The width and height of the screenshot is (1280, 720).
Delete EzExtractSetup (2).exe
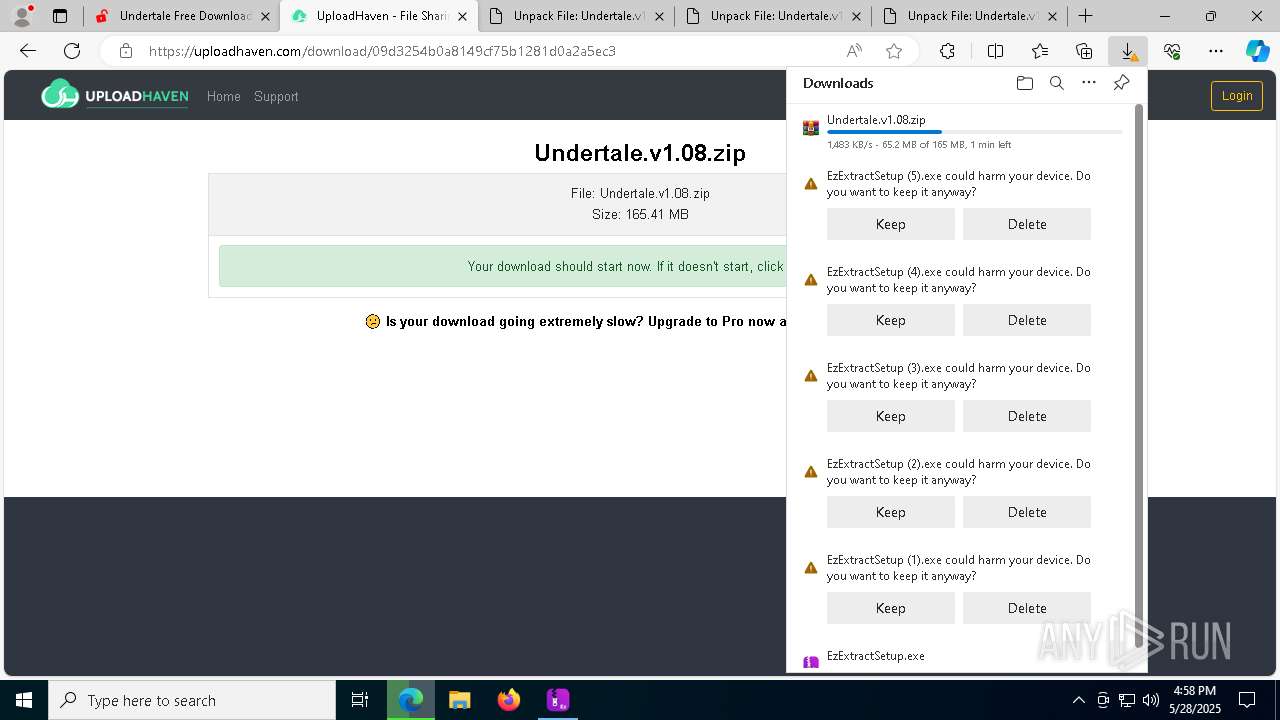(1027, 512)
